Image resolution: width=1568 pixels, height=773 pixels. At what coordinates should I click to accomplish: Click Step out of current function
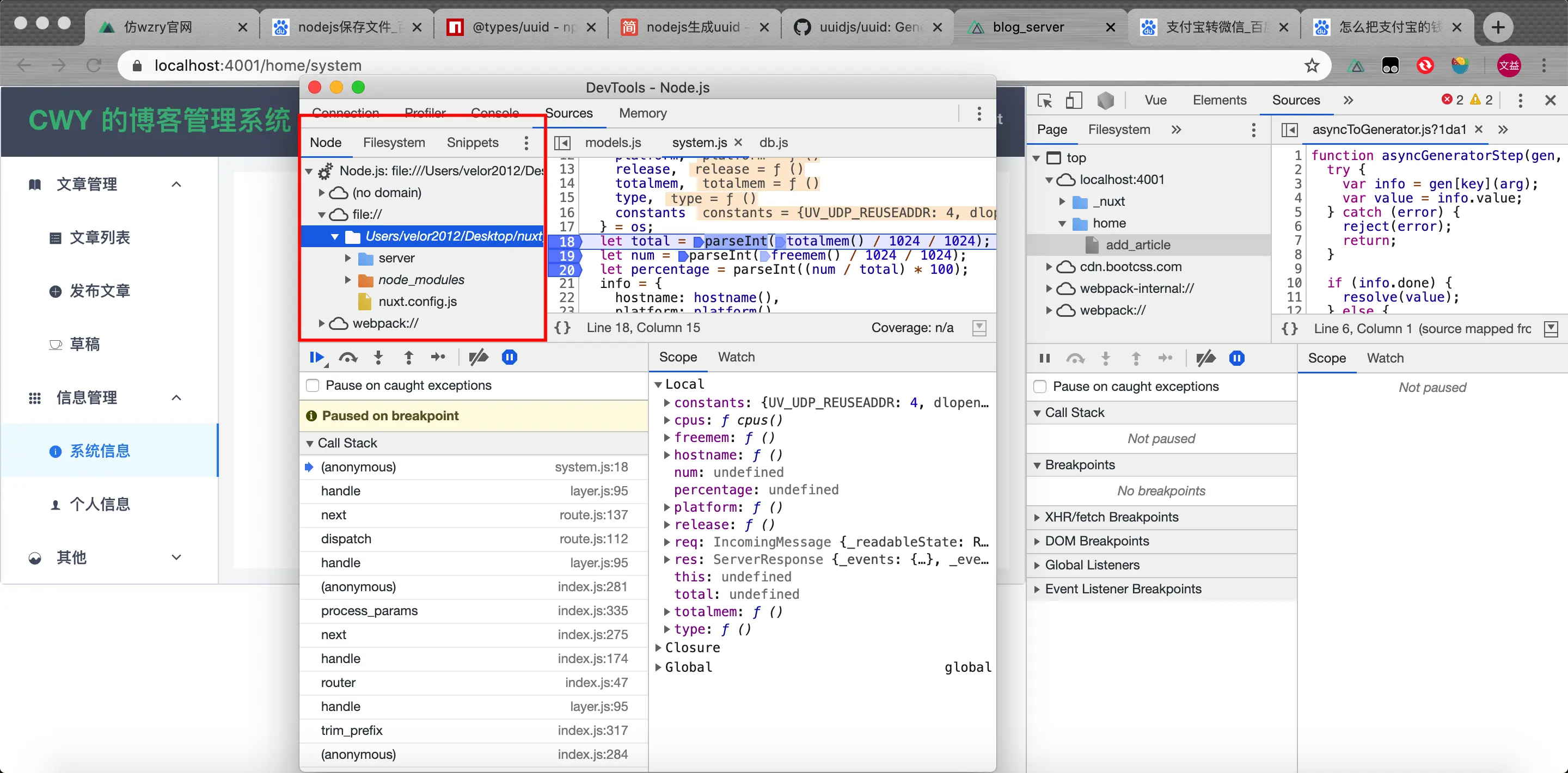click(x=408, y=357)
